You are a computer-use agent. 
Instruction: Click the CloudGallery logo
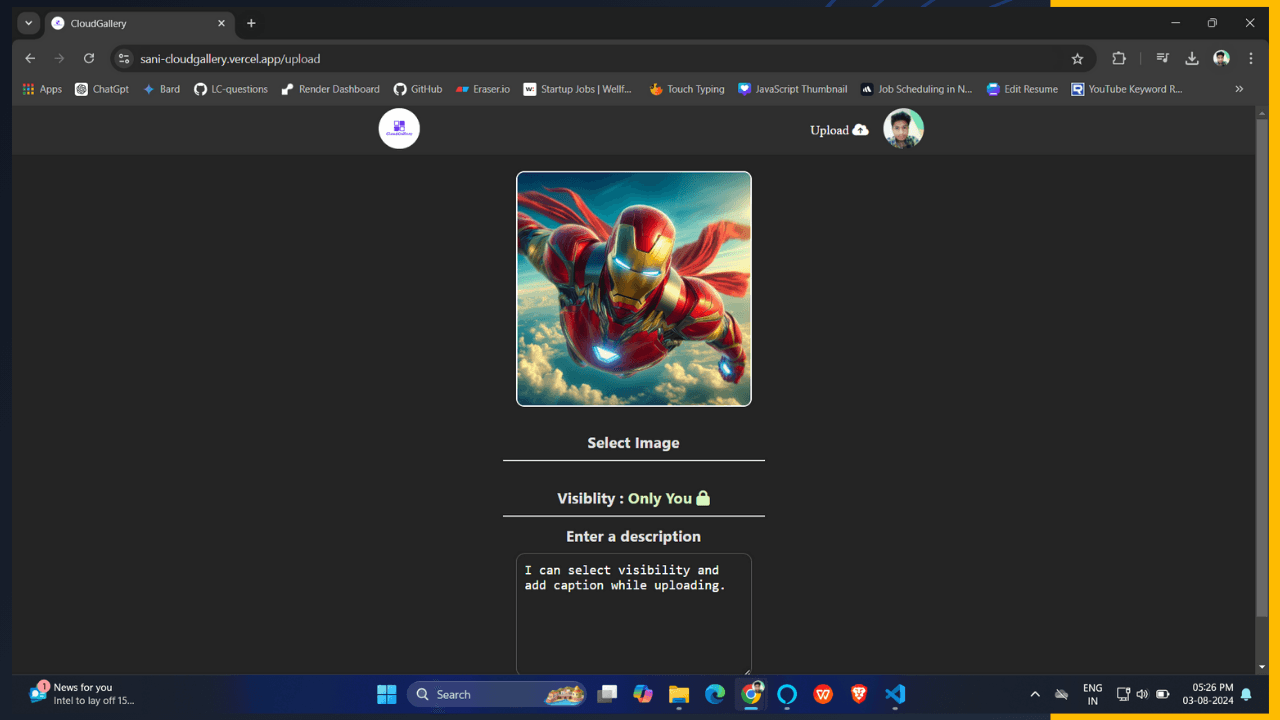click(399, 128)
